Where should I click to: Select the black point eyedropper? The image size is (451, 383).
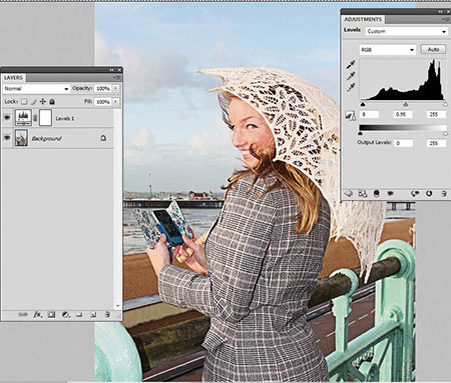coord(351,64)
